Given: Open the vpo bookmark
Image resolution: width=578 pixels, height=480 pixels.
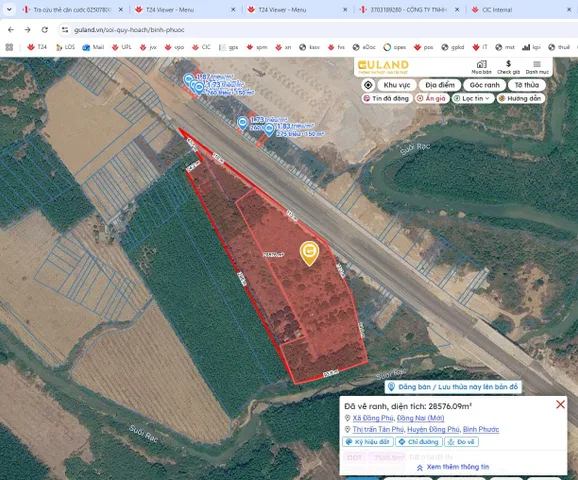Looking at the screenshot, I should coord(174,47).
